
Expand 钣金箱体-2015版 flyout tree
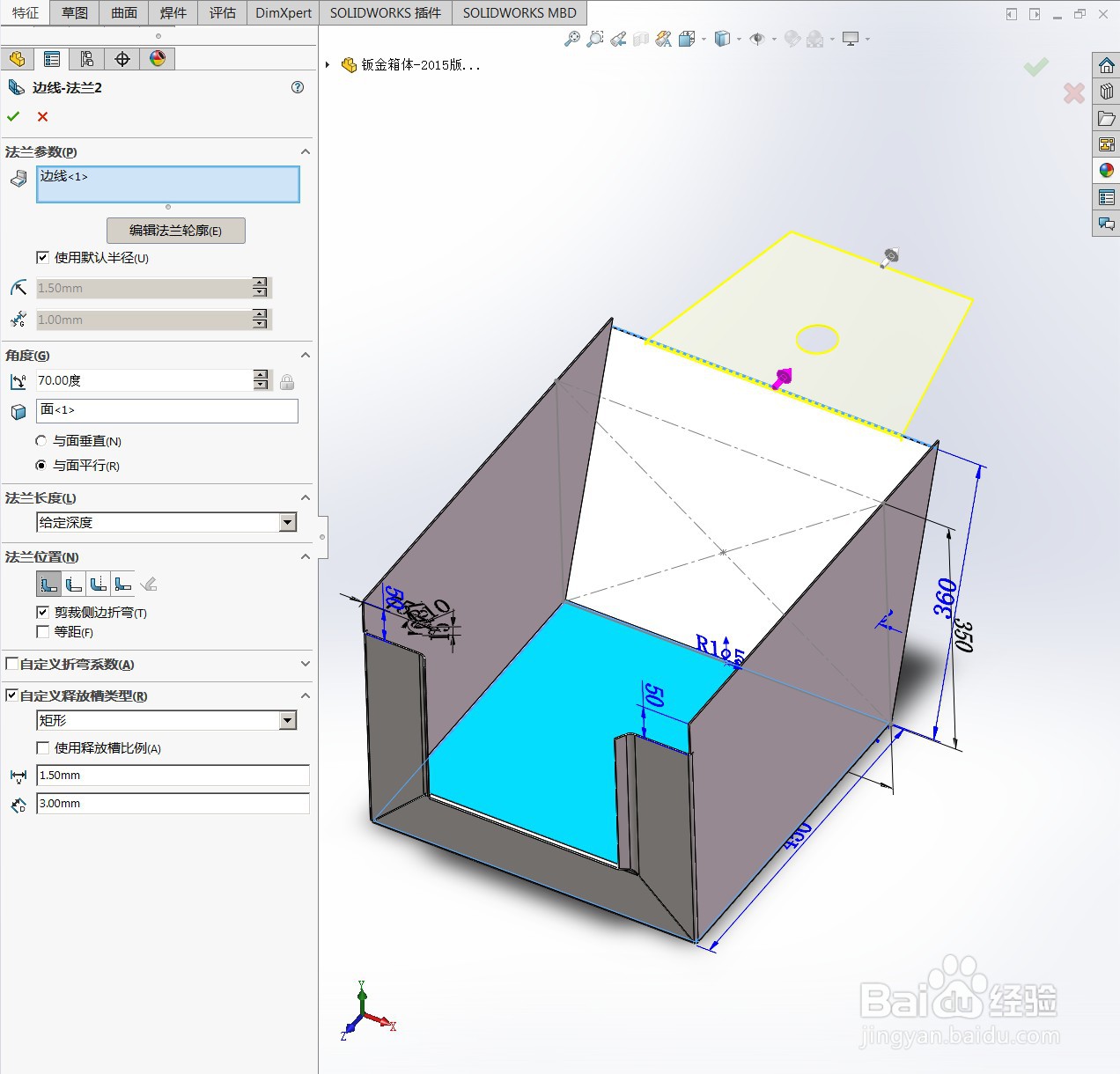[x=328, y=64]
